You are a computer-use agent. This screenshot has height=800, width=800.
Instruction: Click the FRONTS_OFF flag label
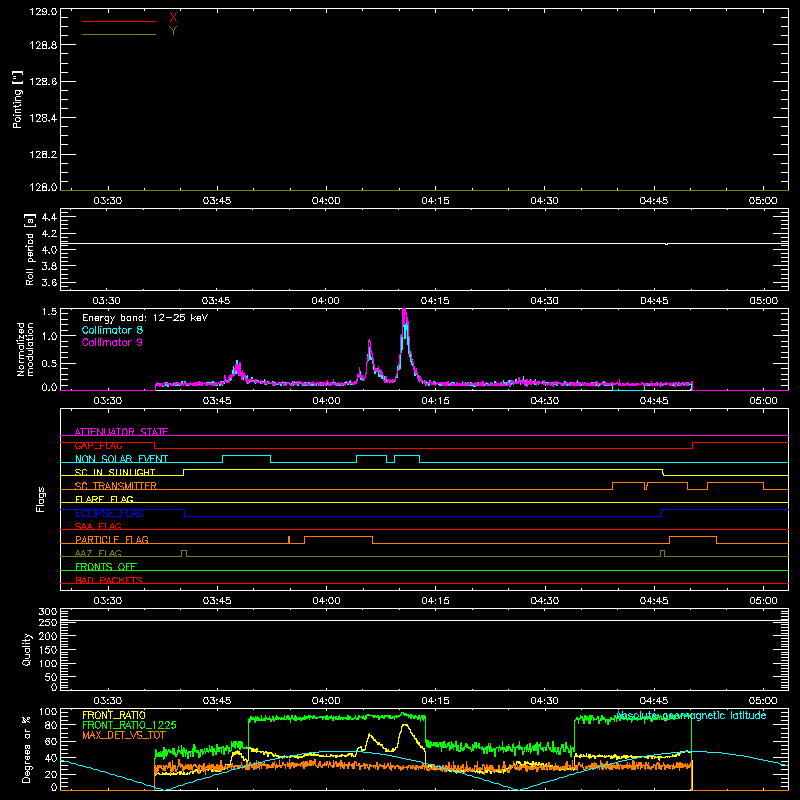pos(106,567)
